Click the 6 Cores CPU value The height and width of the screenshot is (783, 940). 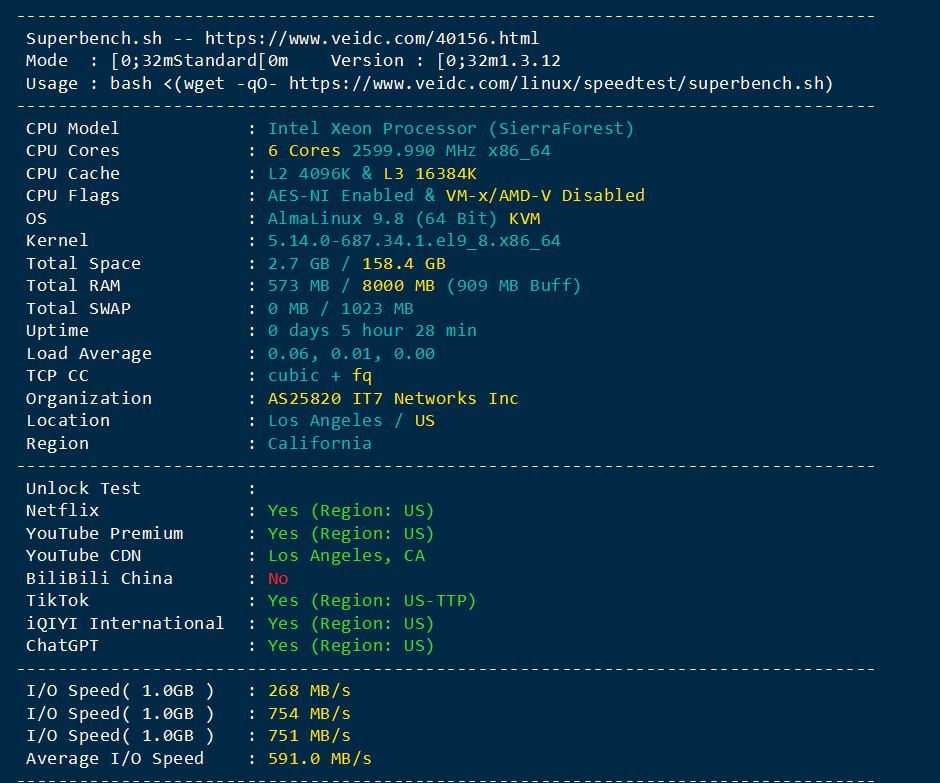point(304,150)
